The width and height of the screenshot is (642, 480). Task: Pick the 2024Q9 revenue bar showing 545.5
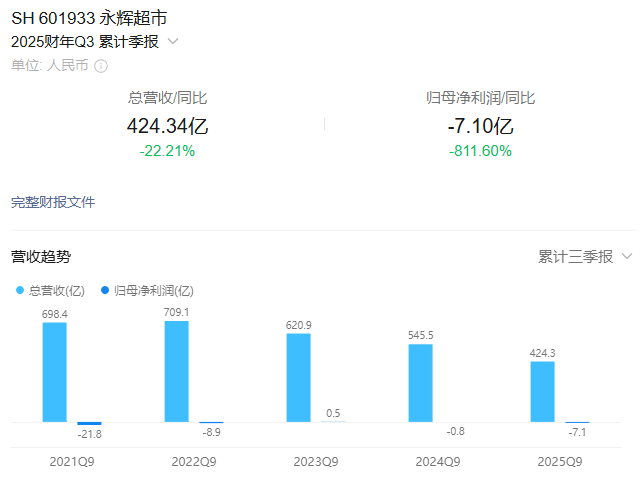click(421, 383)
